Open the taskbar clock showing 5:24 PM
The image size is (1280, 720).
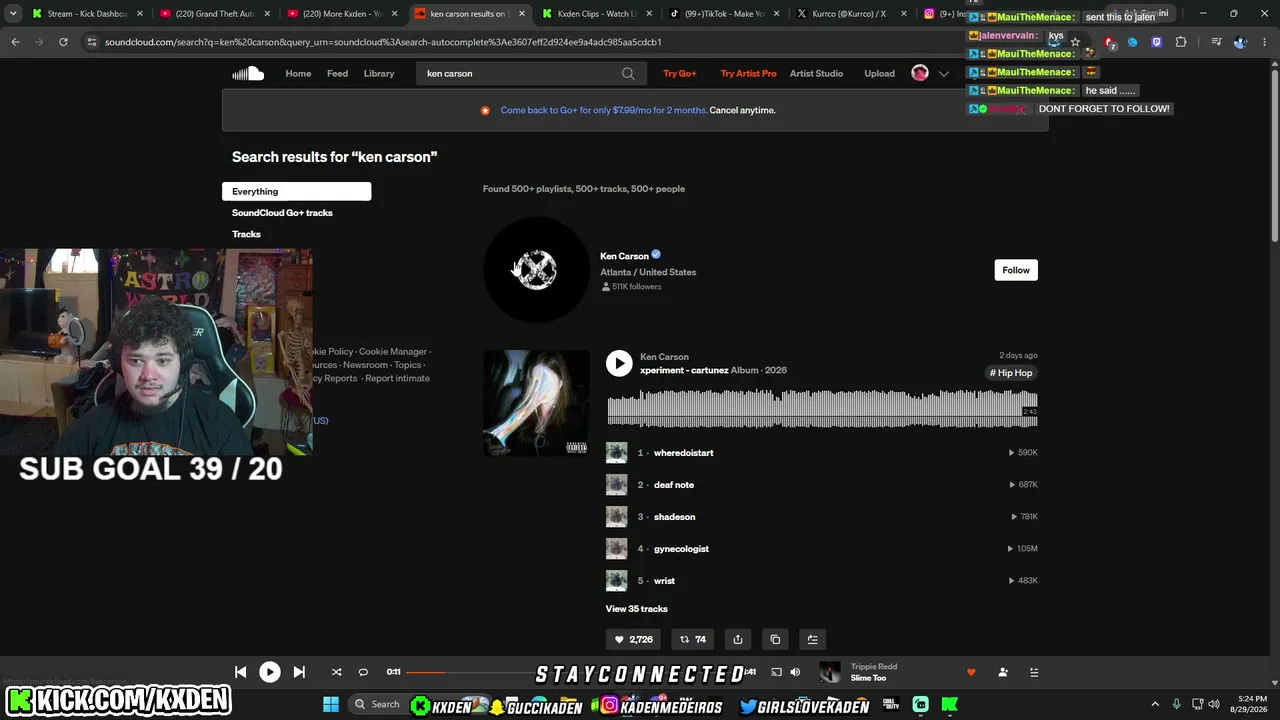tap(1250, 704)
